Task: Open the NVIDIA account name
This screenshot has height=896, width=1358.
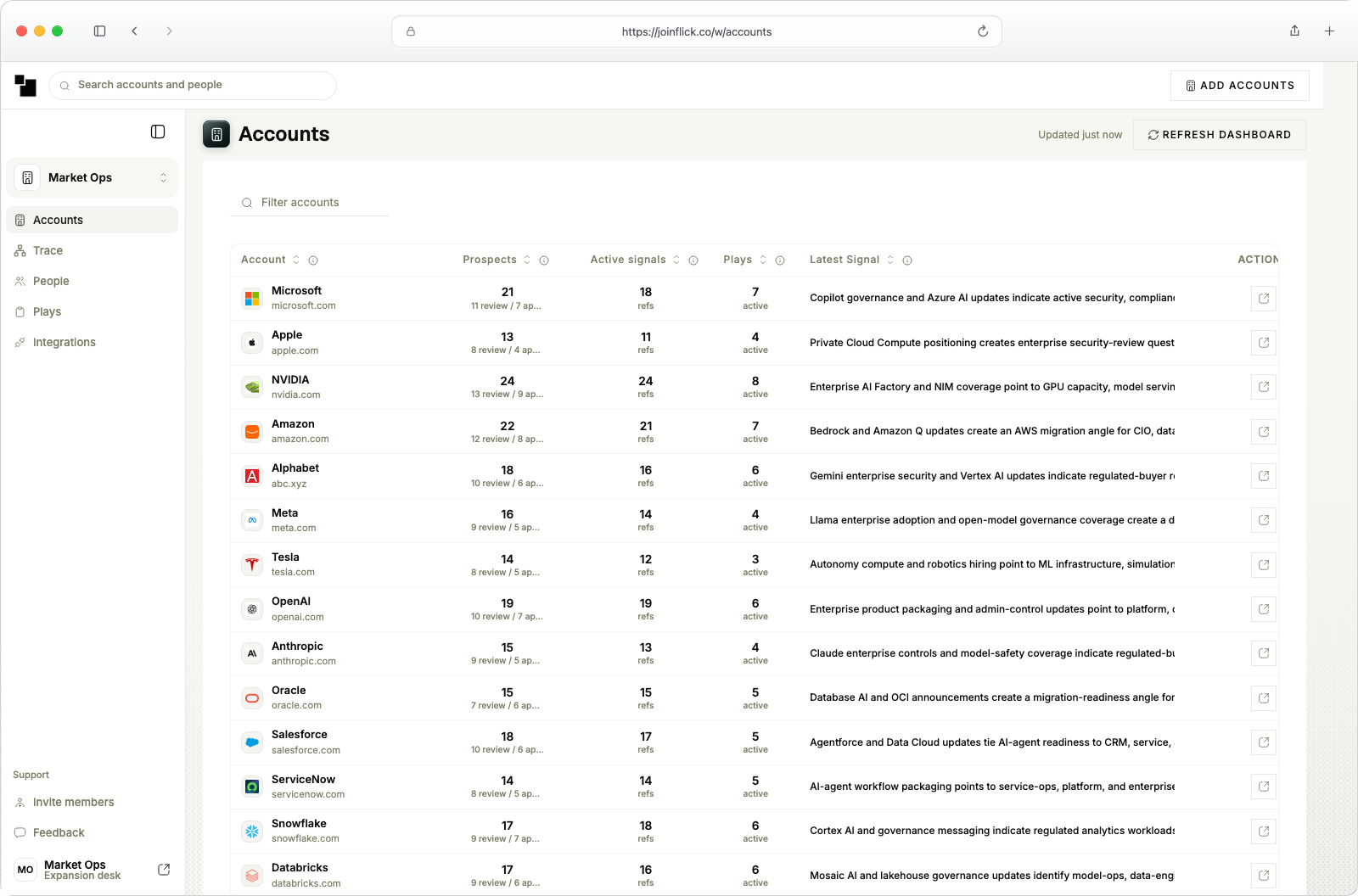Action: point(290,380)
